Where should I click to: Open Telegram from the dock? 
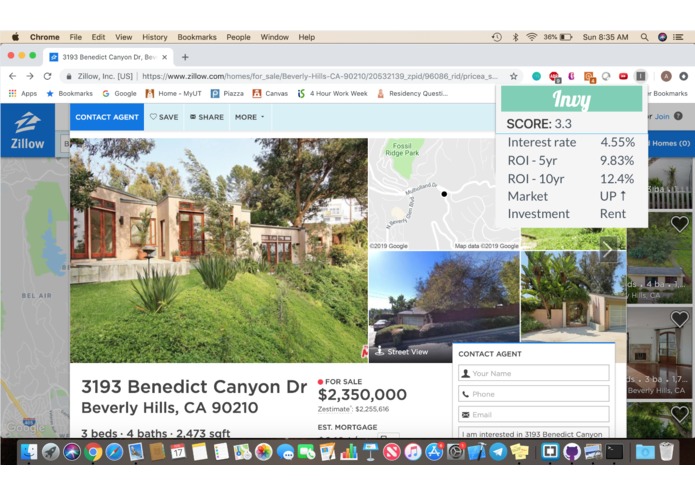498,452
